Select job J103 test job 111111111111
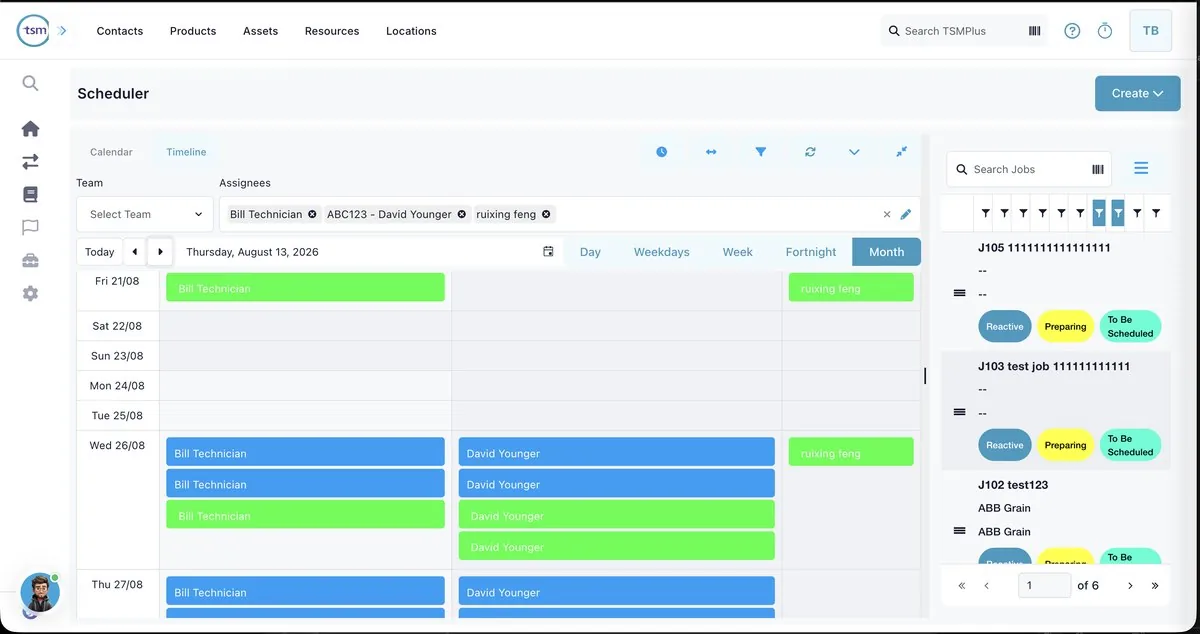 (x=1054, y=366)
